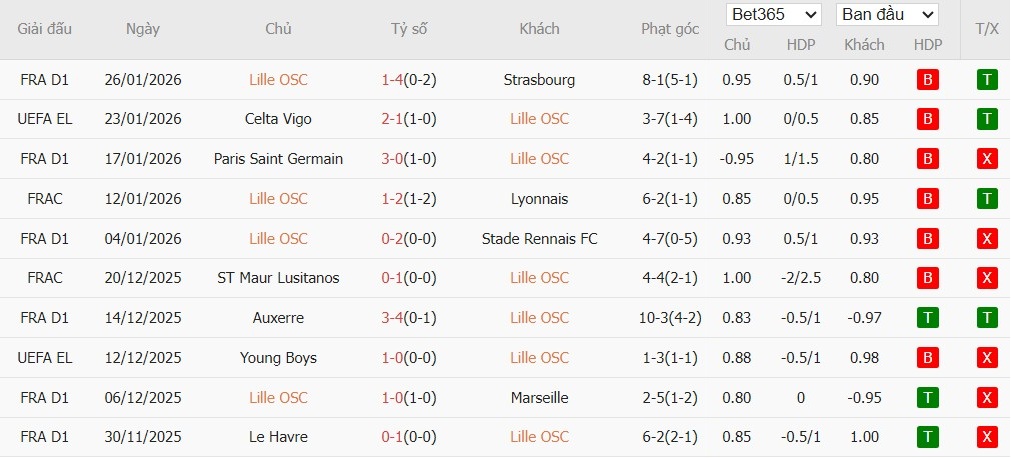Image resolution: width=1011 pixels, height=458 pixels.
Task: Click the Marseille team name
Action: (539, 398)
